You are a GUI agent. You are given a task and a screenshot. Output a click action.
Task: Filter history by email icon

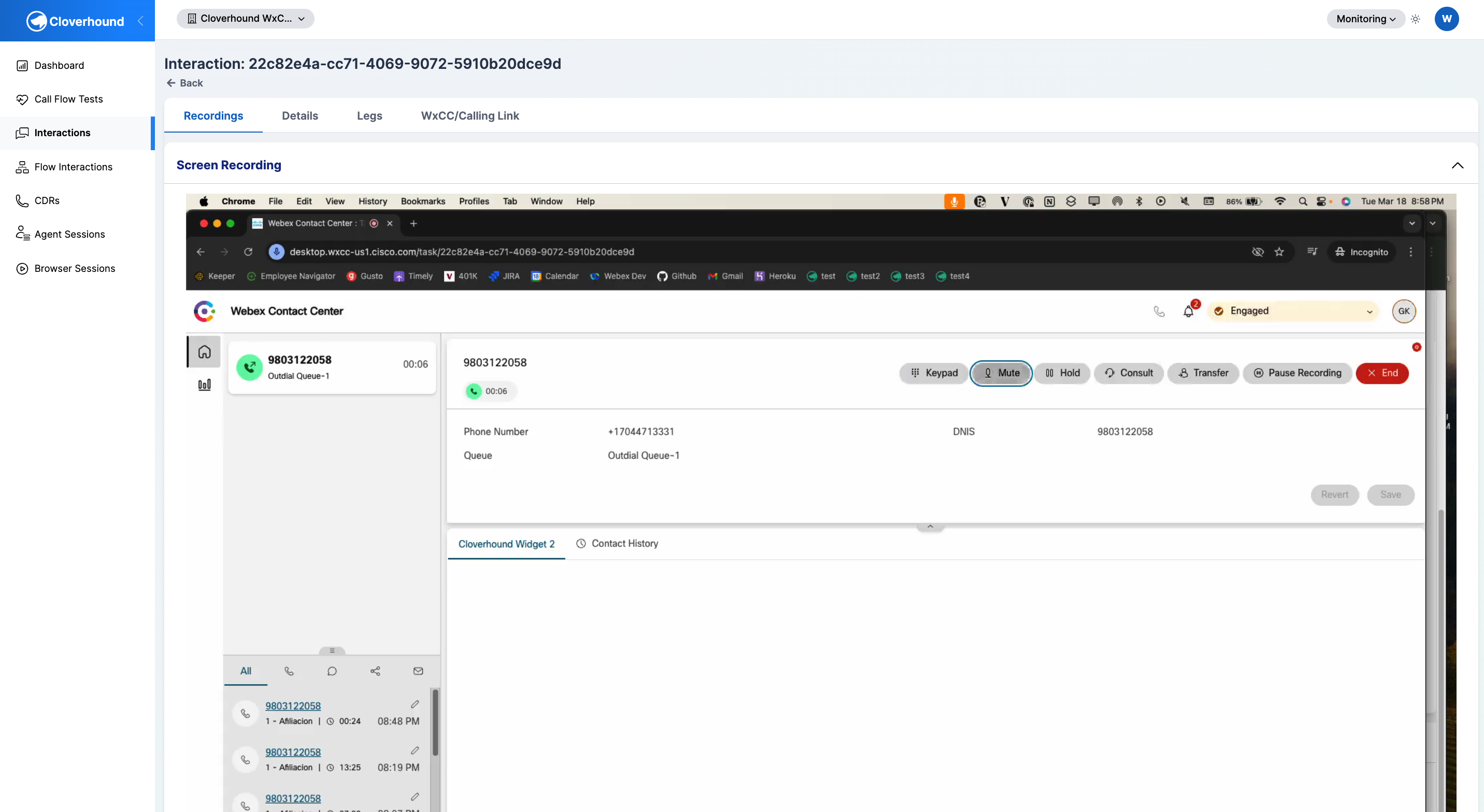[418, 671]
